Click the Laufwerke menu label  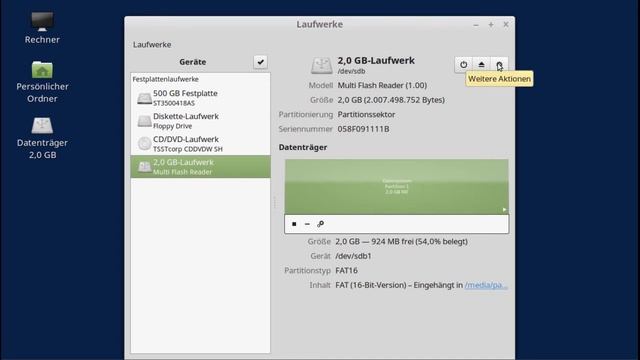pos(152,44)
